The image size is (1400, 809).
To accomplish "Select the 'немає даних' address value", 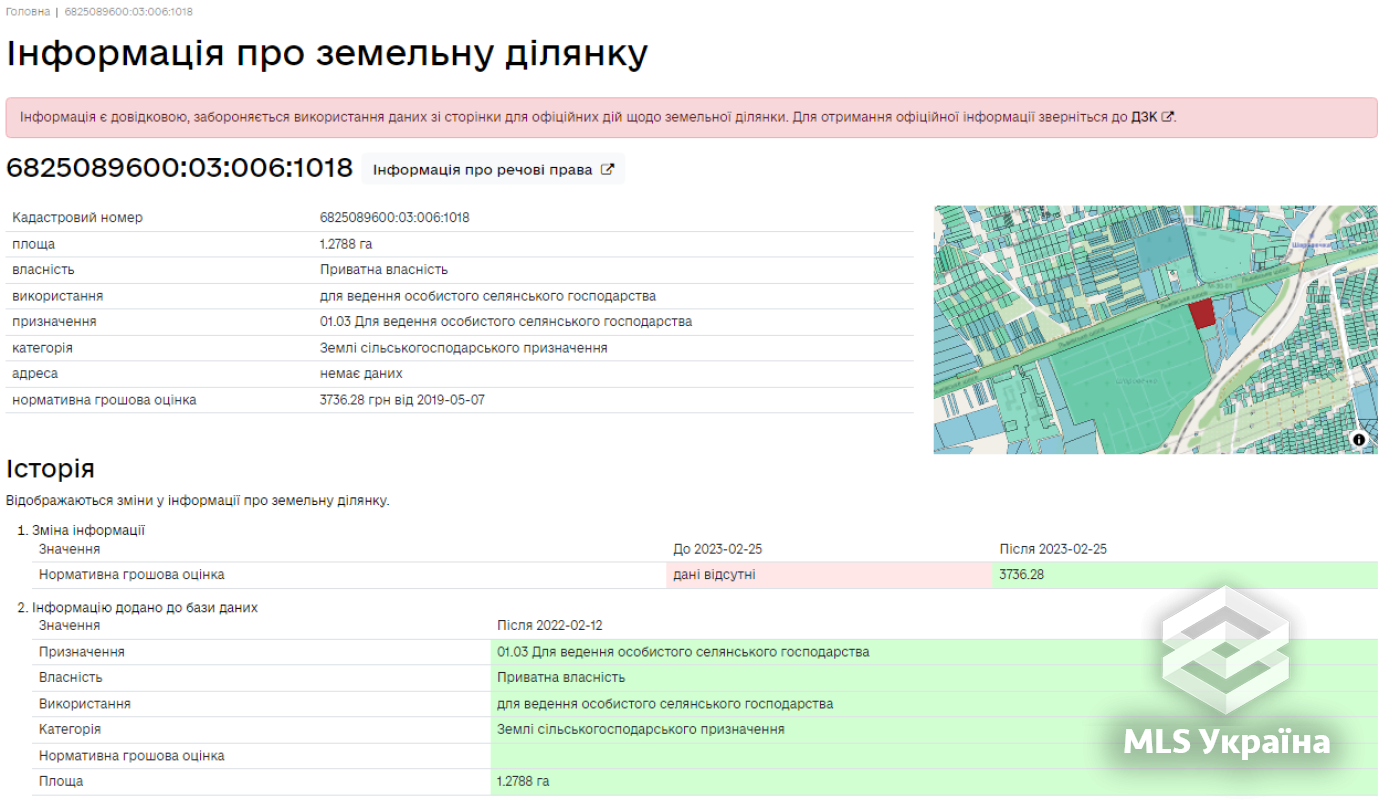I will click(x=361, y=374).
